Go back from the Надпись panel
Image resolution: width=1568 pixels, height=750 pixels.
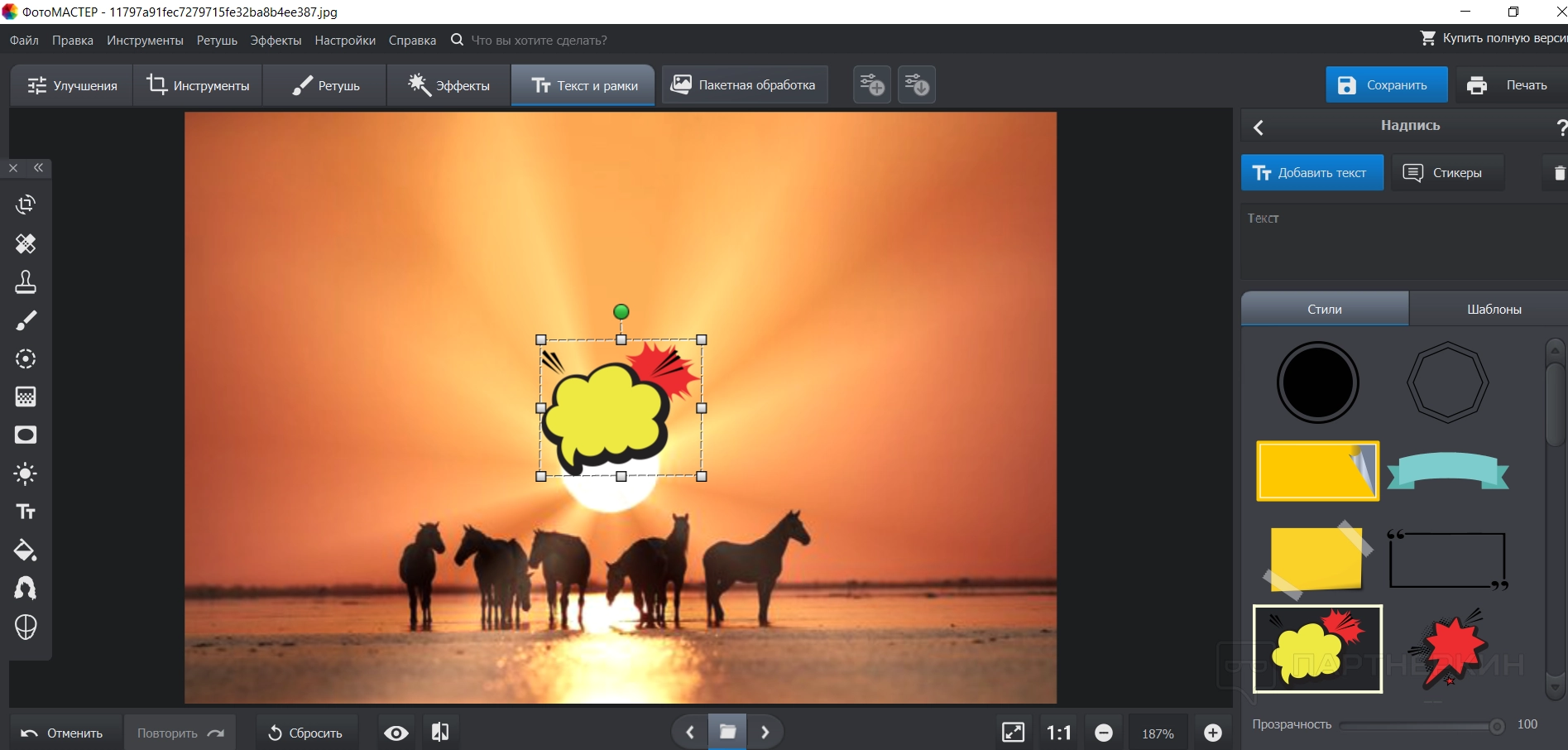(1259, 127)
